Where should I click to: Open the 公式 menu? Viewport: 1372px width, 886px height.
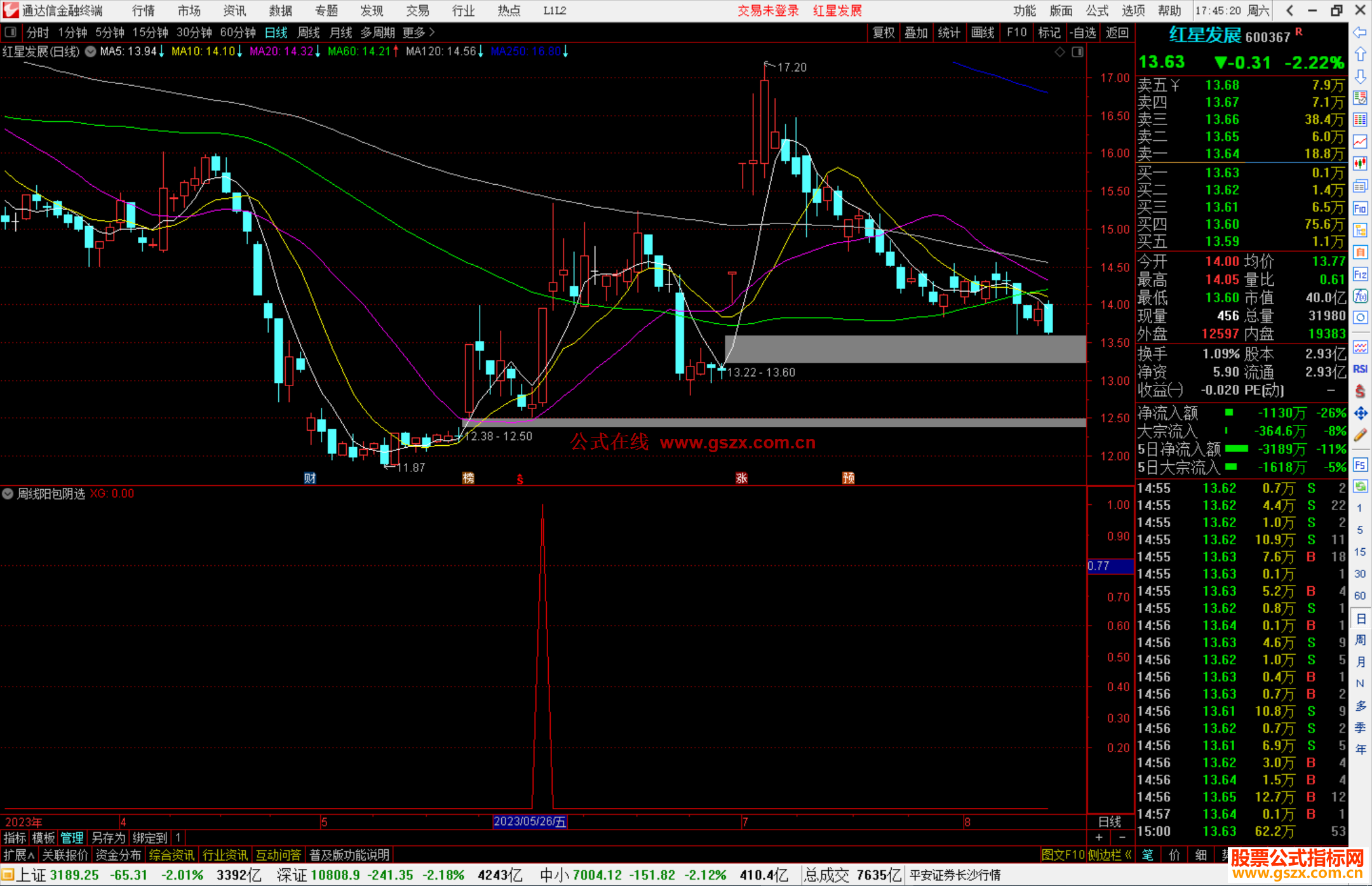(x=1097, y=11)
